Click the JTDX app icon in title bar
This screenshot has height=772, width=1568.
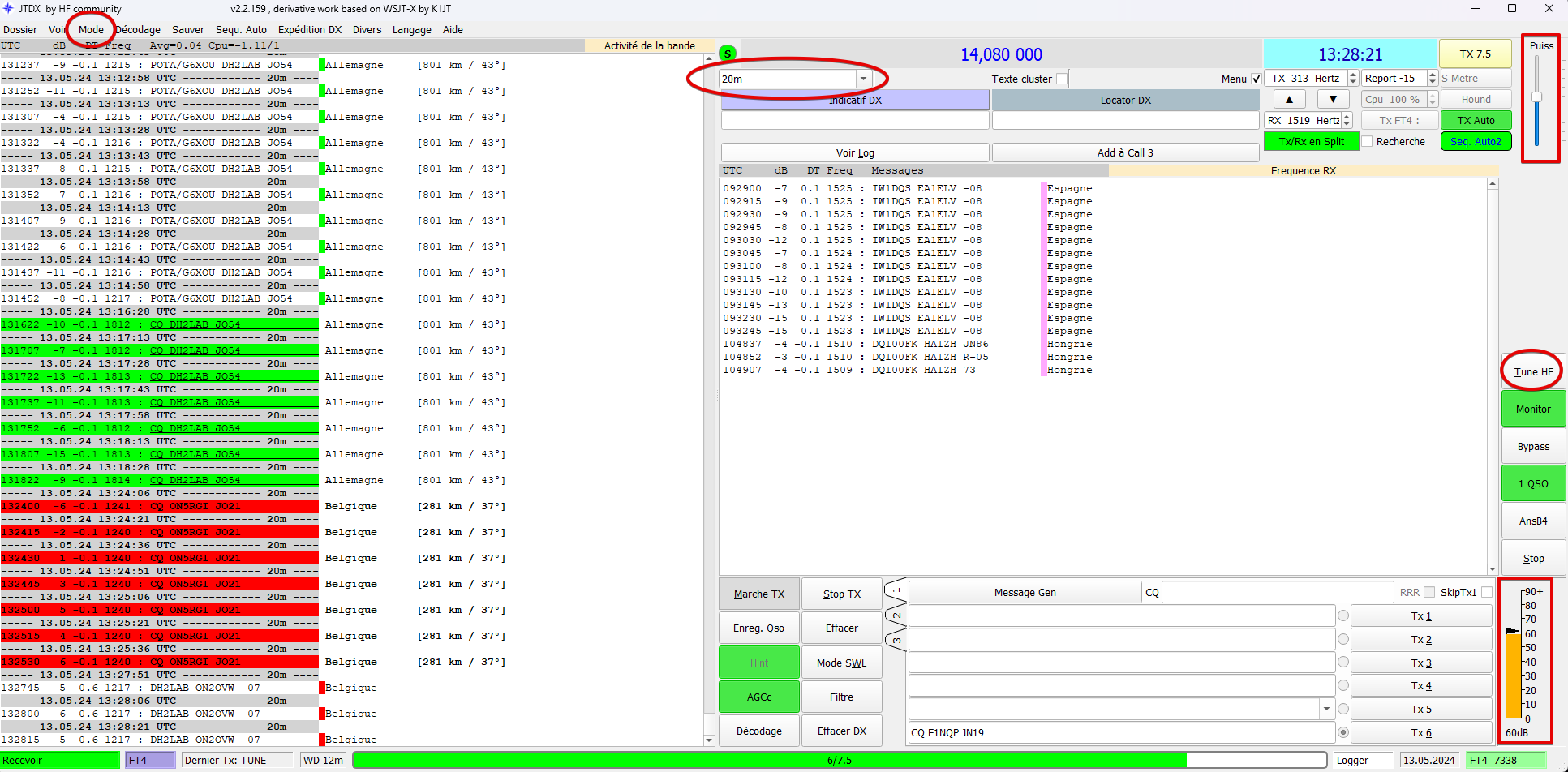tap(8, 8)
